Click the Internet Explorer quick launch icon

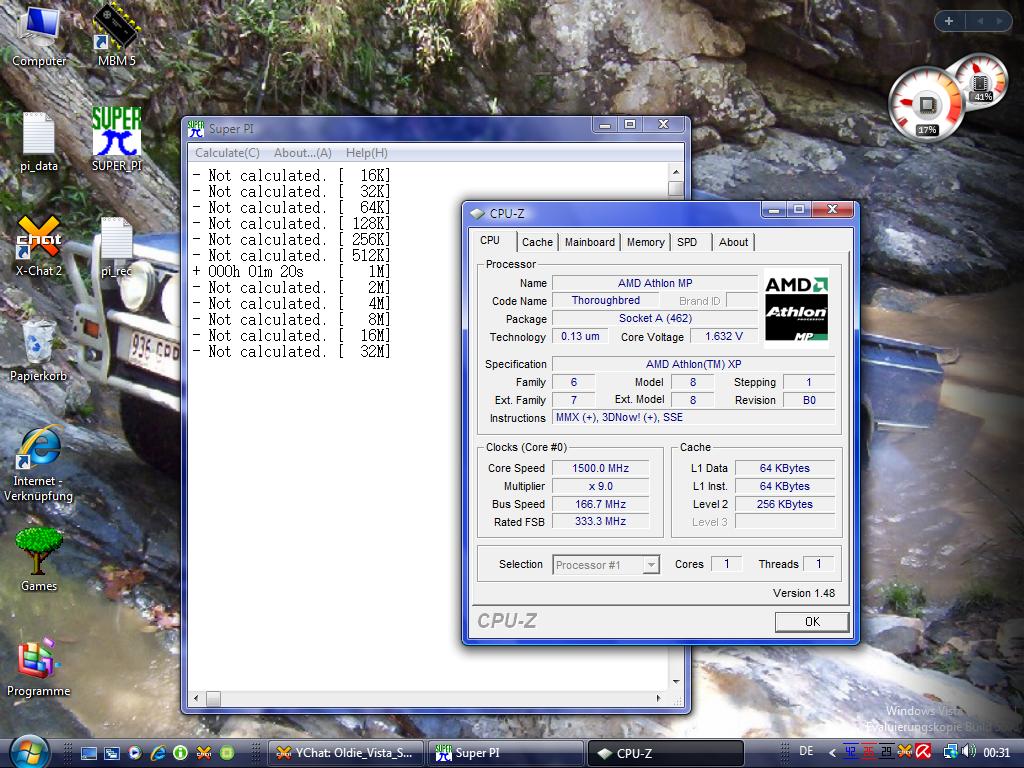tap(157, 752)
